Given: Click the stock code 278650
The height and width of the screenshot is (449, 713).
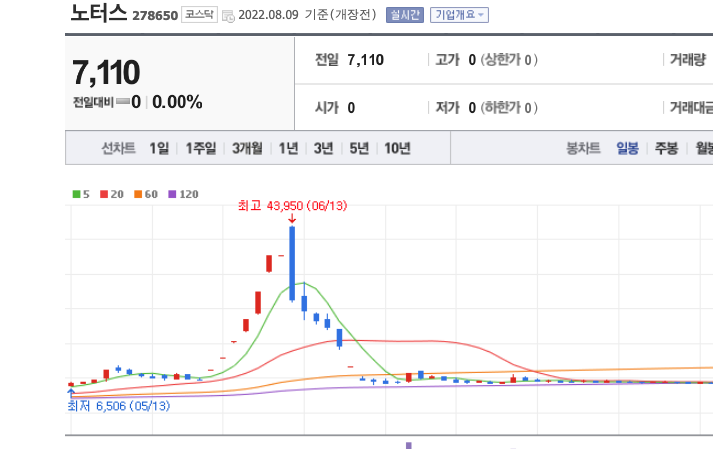Looking at the screenshot, I should coord(155,15).
